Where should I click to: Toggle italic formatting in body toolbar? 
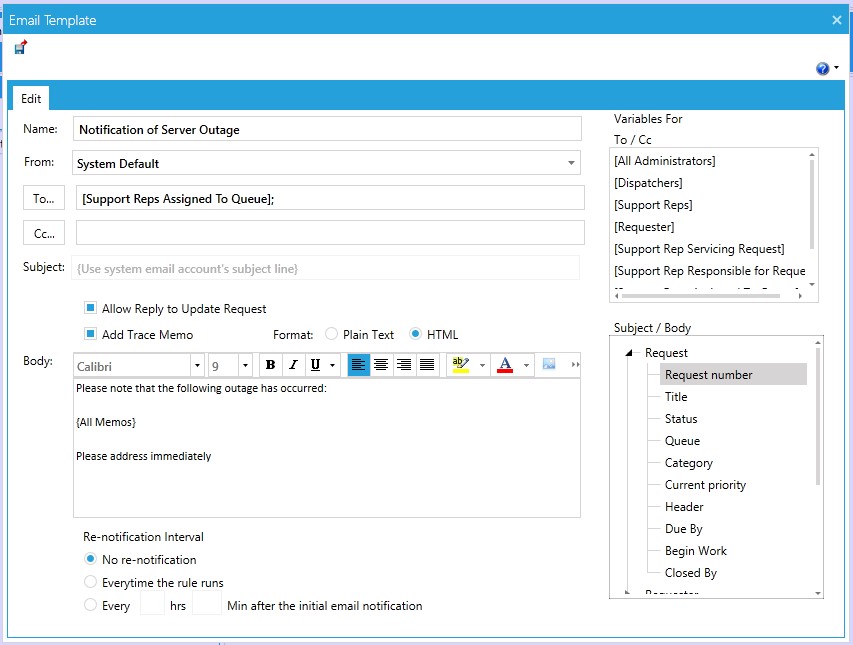(293, 365)
